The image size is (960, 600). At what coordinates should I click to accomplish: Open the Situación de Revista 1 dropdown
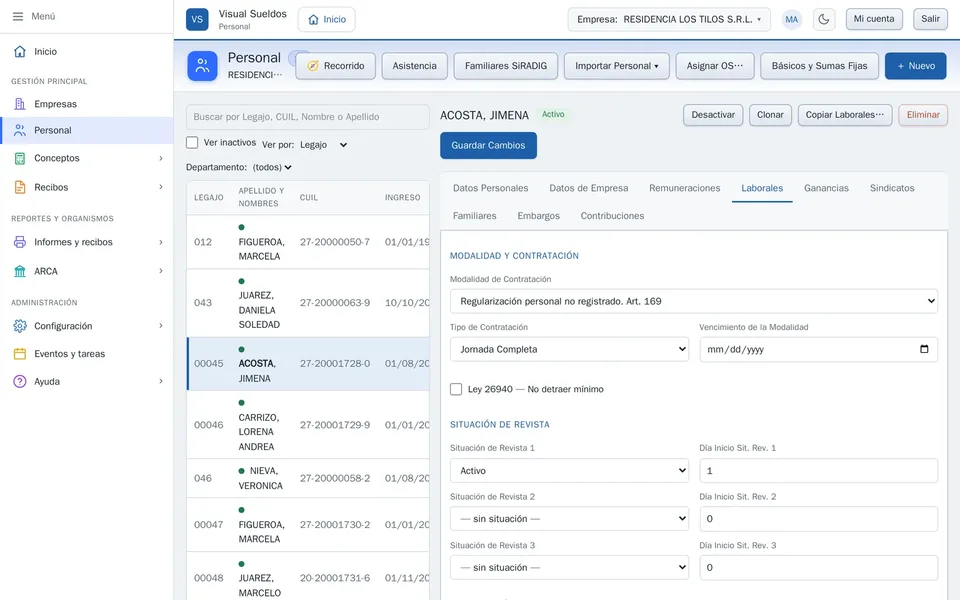[569, 471]
